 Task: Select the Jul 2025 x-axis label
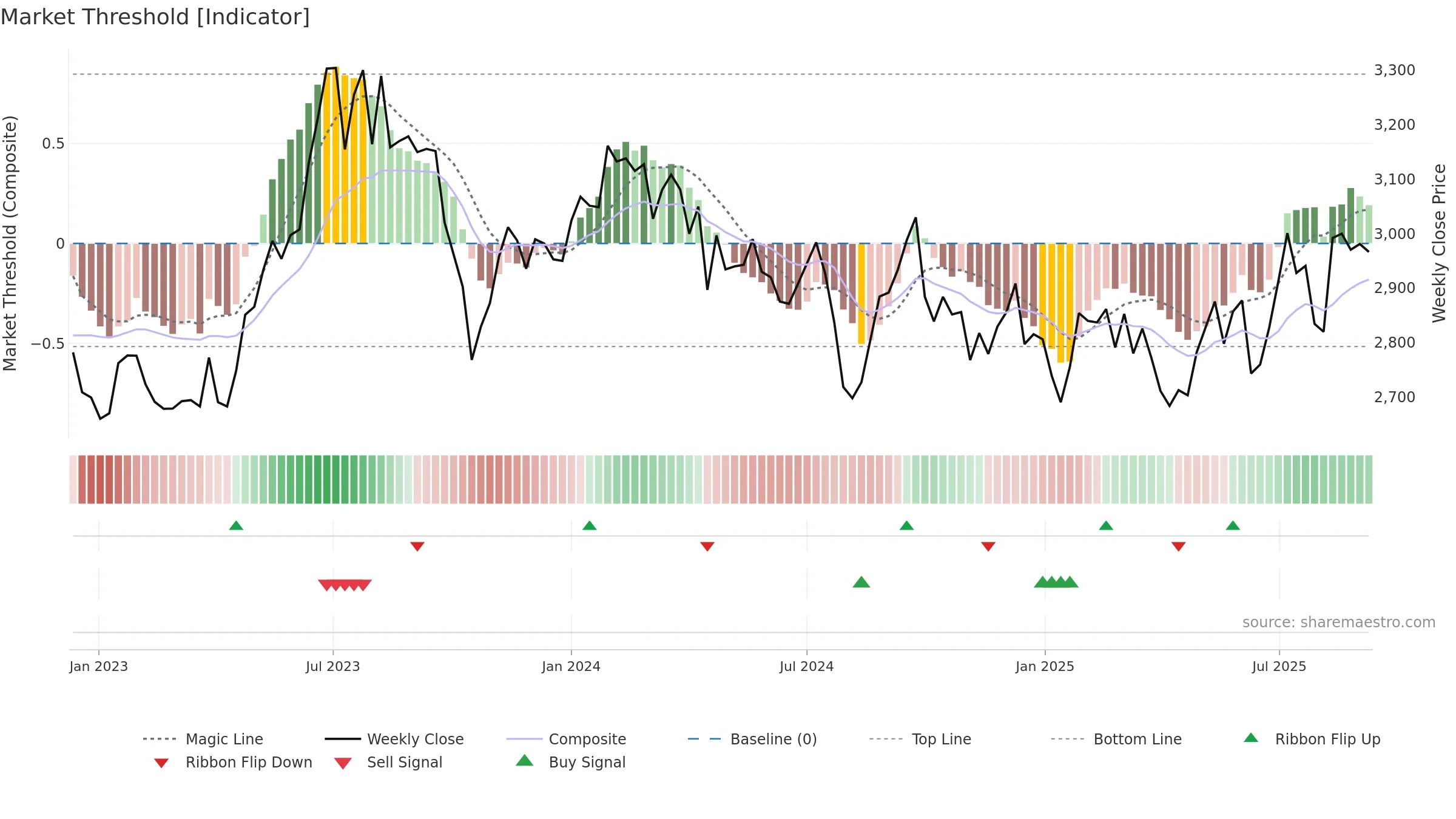point(1279,667)
